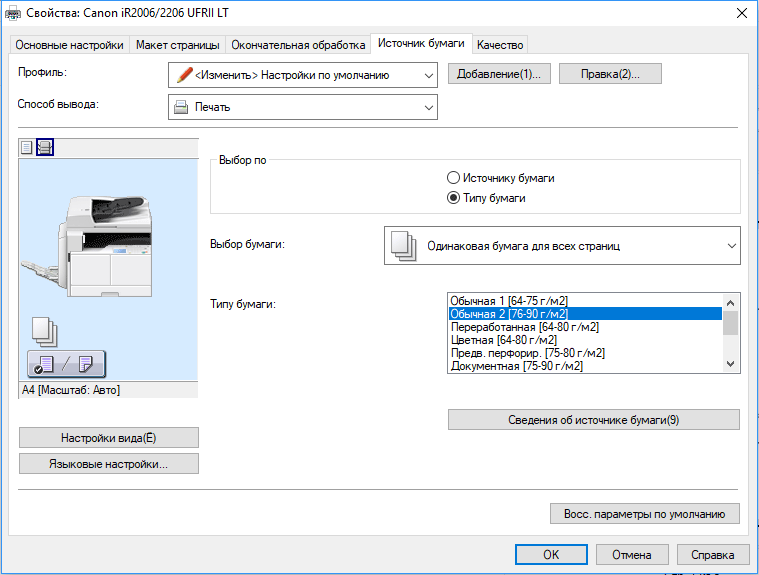Viewport: 759px width, 575px height.
Task: Click the 'Отмена' button
Action: coord(632,554)
